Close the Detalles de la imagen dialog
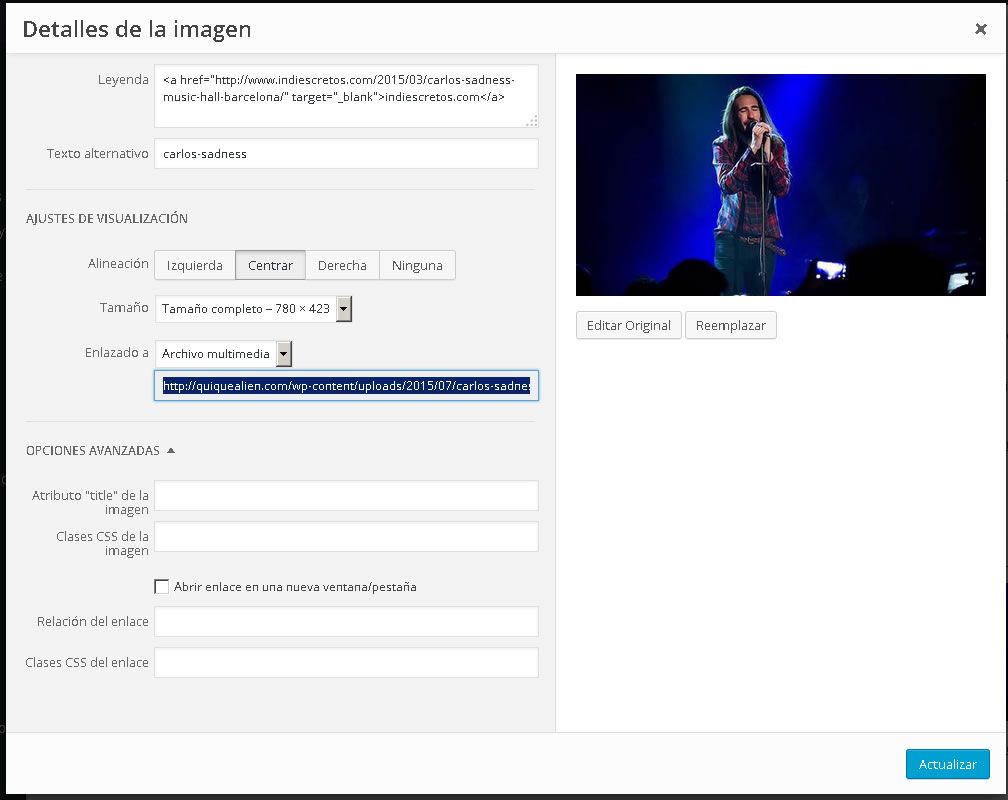Viewport: 1008px width, 800px height. point(980,28)
